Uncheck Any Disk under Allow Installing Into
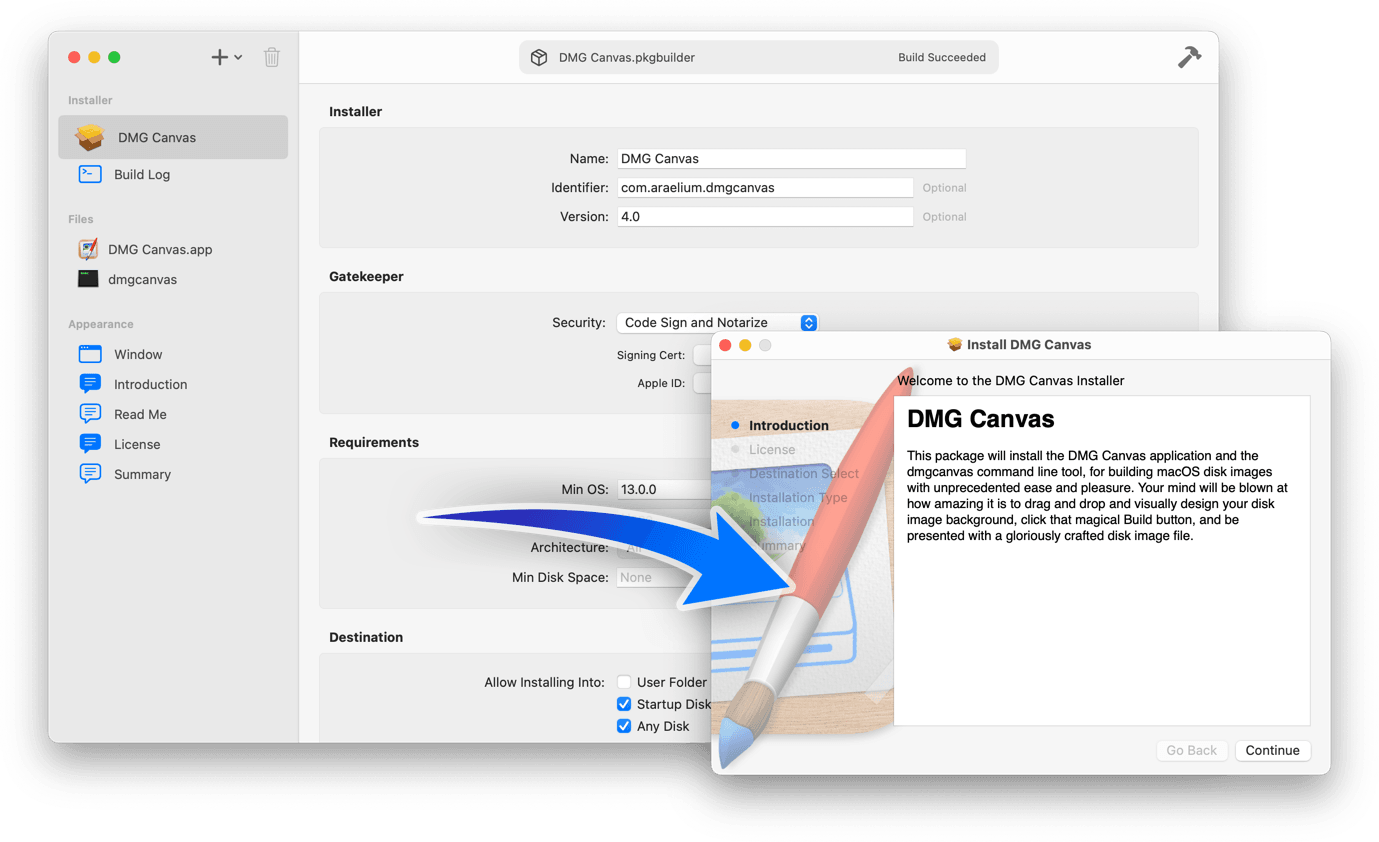The image size is (1379, 842). coord(624,726)
